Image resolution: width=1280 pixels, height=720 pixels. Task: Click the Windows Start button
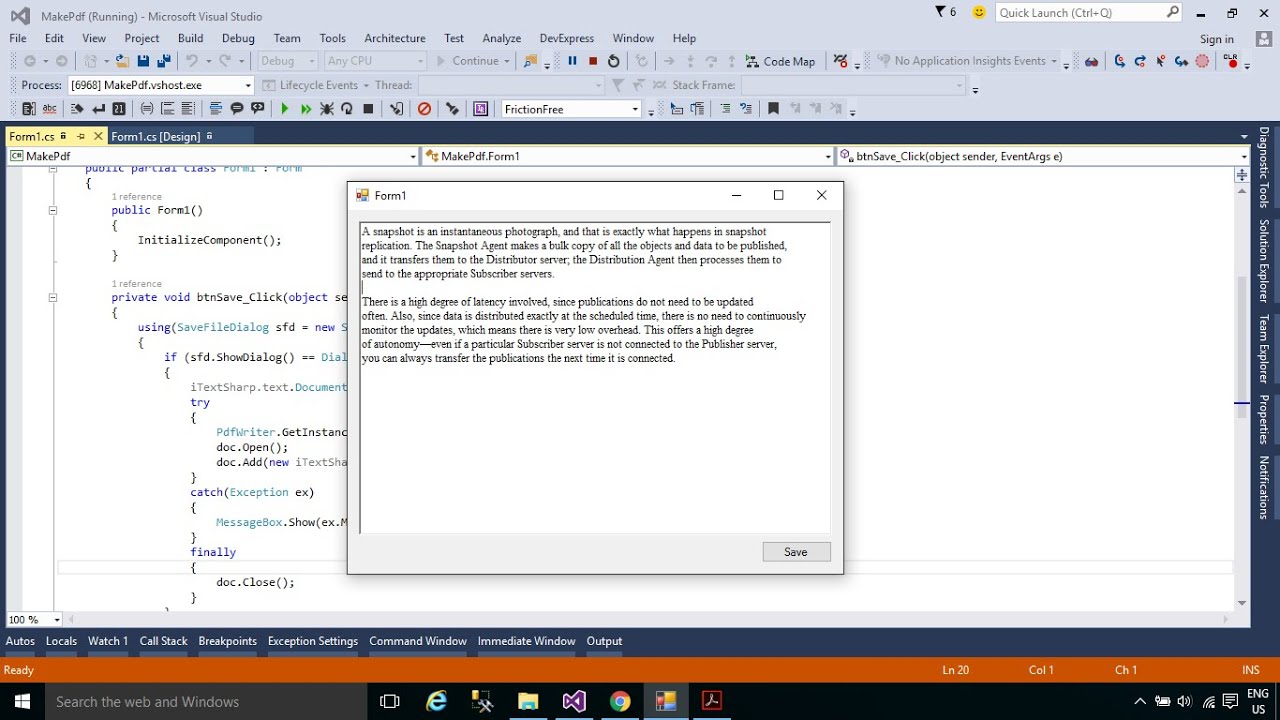(x=22, y=701)
